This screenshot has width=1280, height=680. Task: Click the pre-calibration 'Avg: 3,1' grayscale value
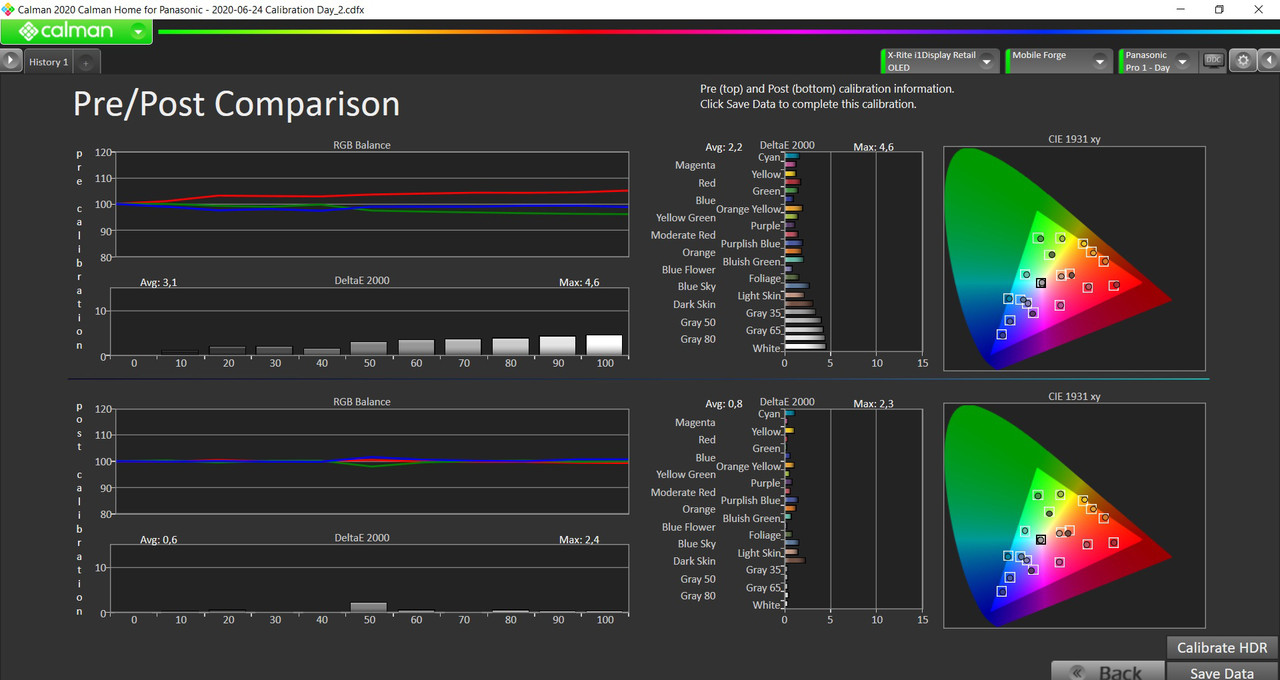tap(158, 283)
